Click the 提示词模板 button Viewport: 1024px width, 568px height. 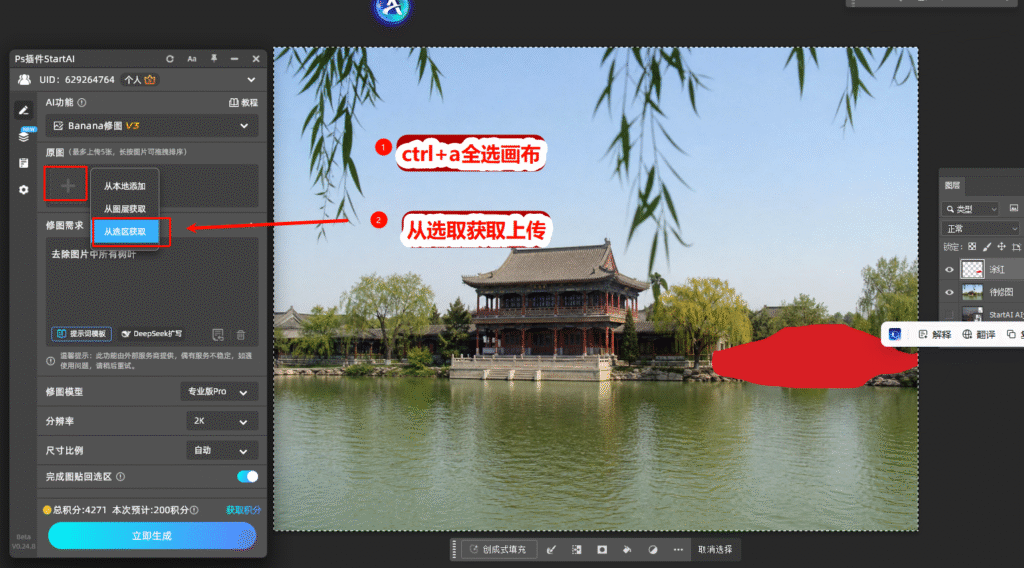(82, 334)
